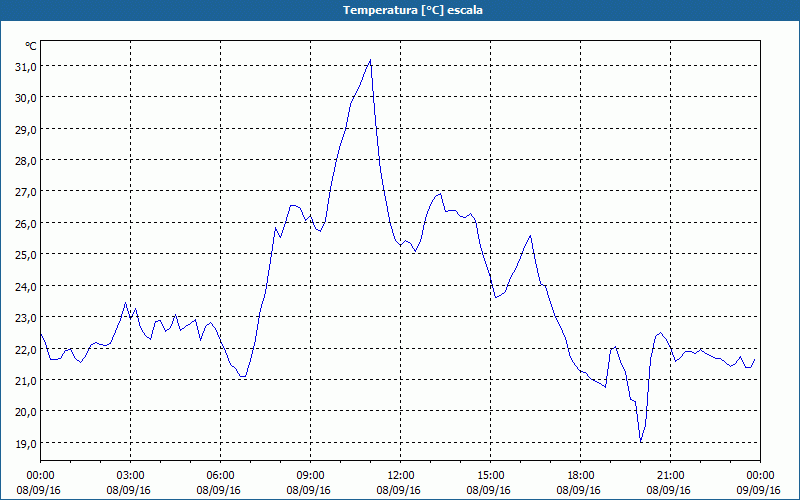Screen dimensions: 800x500
Task: Click the 15:00 time axis label
Action: pos(490,476)
